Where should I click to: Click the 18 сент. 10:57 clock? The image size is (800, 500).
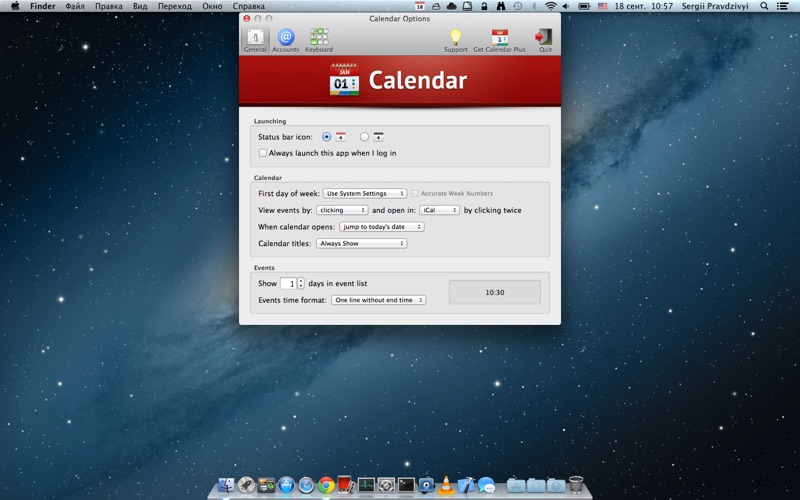point(643,6)
